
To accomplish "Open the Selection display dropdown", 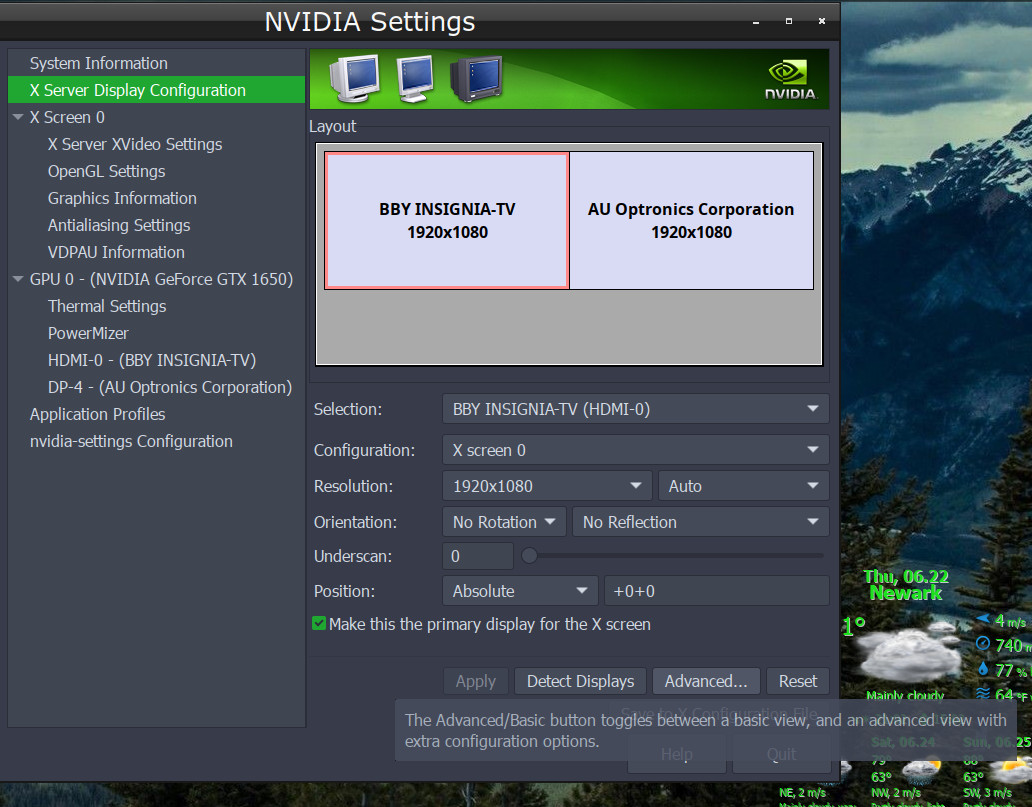I will click(635, 409).
